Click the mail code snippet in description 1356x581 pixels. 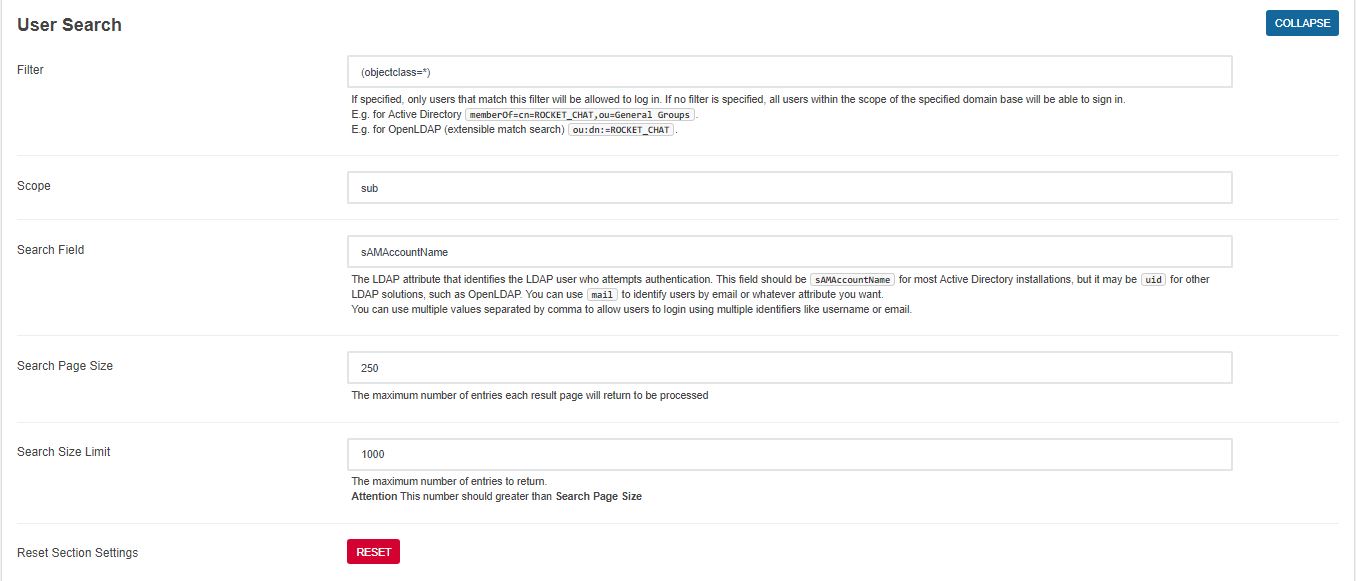(x=603, y=294)
